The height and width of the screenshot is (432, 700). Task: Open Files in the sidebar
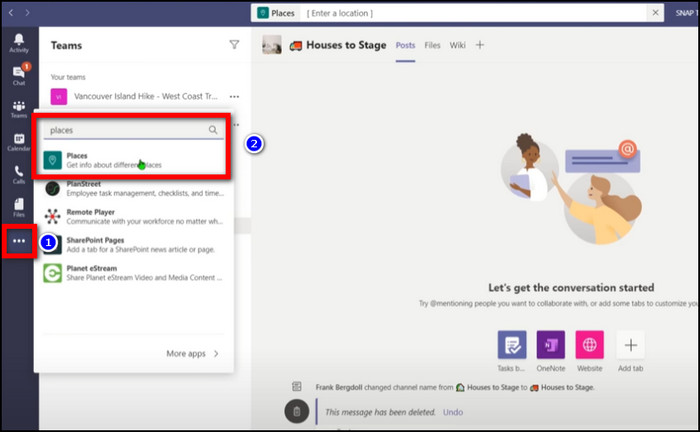tap(19, 208)
